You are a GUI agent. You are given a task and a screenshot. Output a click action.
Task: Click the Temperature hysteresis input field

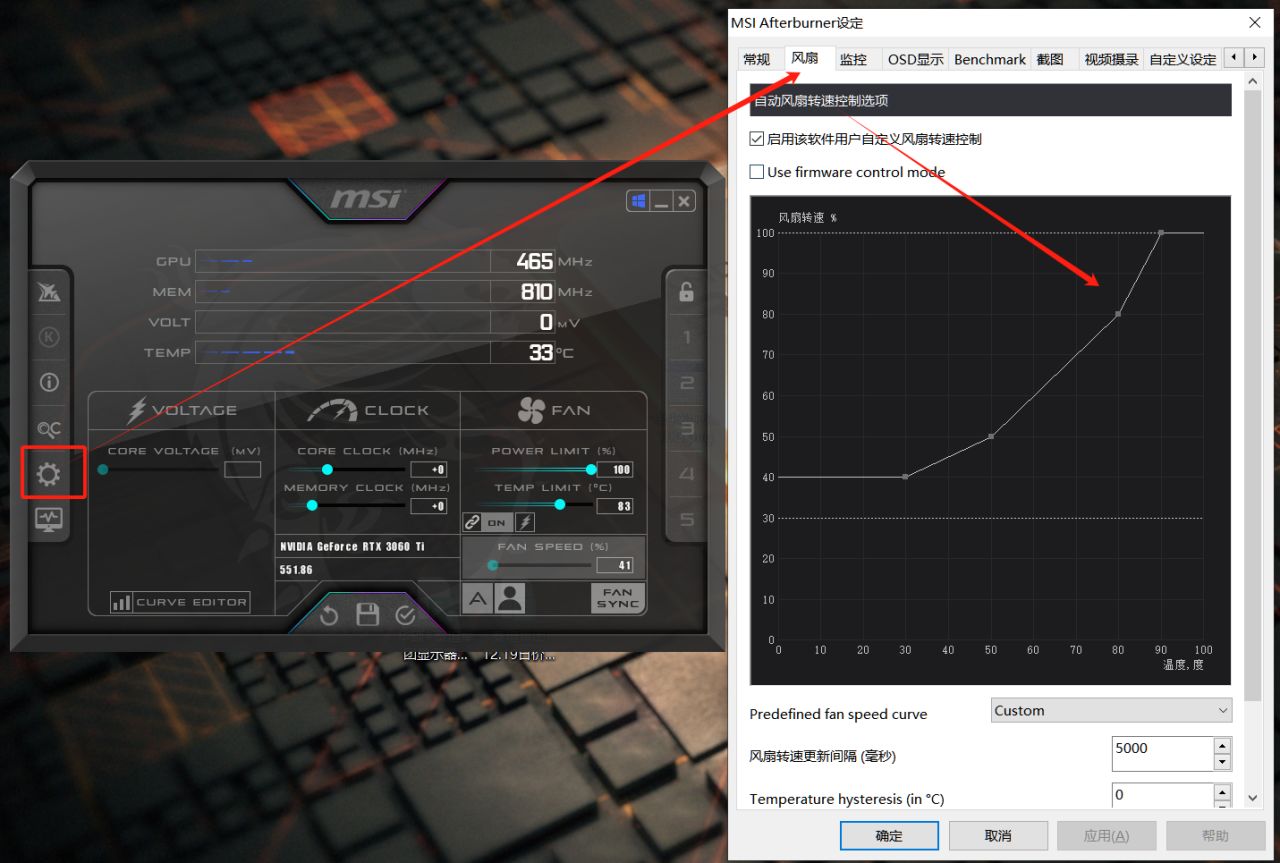[1162, 795]
